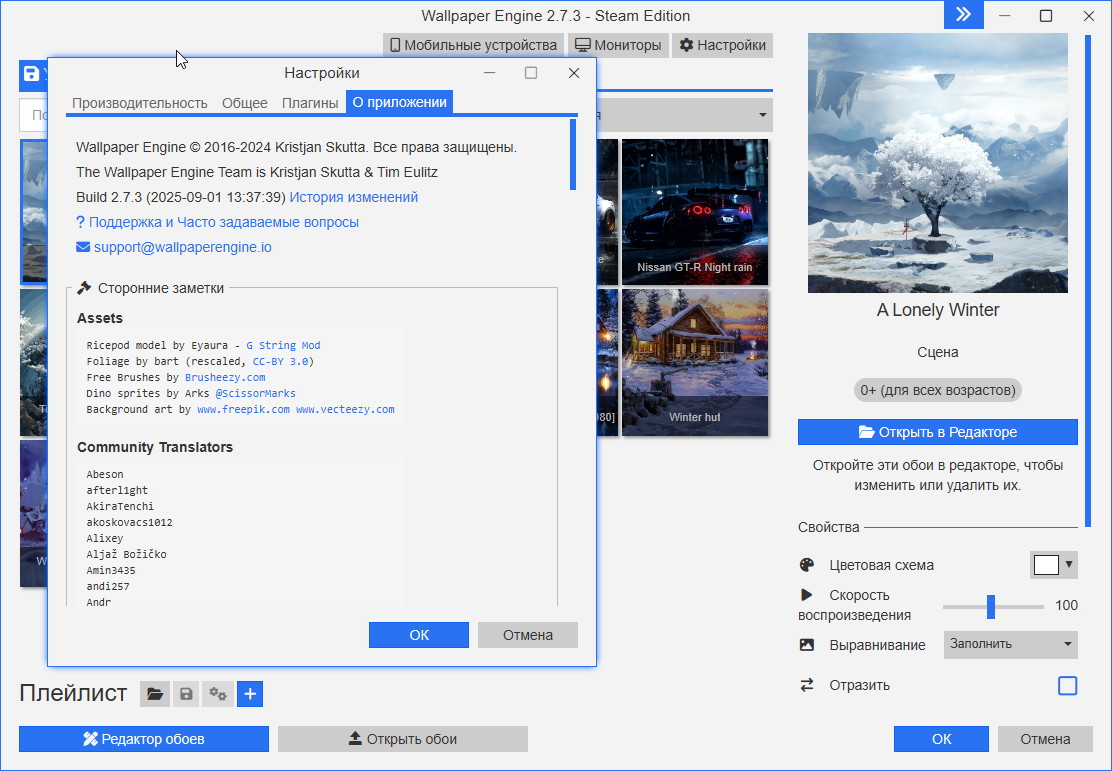The height and width of the screenshot is (771, 1112).
Task: Open www.vecteezy.com link
Action: [345, 409]
